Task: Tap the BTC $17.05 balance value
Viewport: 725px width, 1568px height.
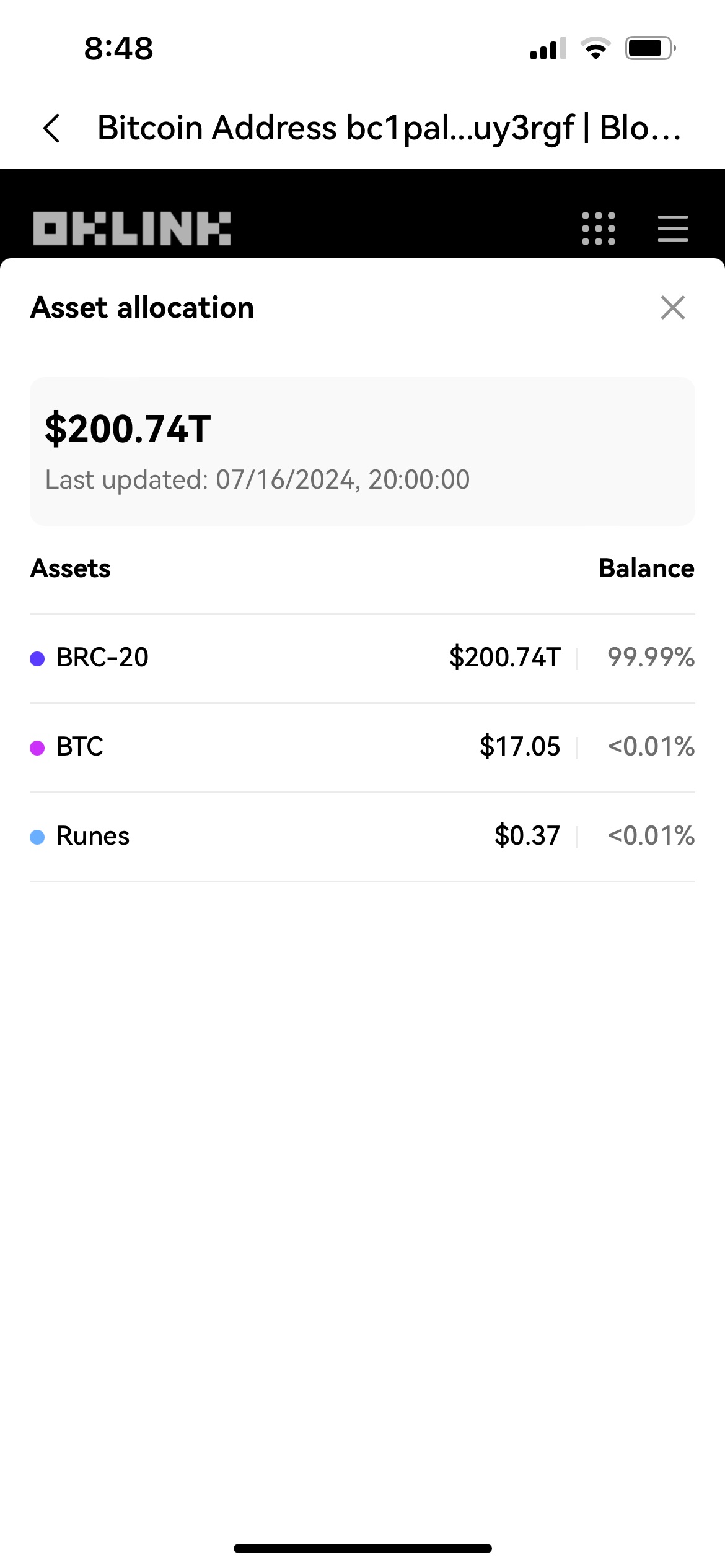Action: pyautogui.click(x=519, y=747)
